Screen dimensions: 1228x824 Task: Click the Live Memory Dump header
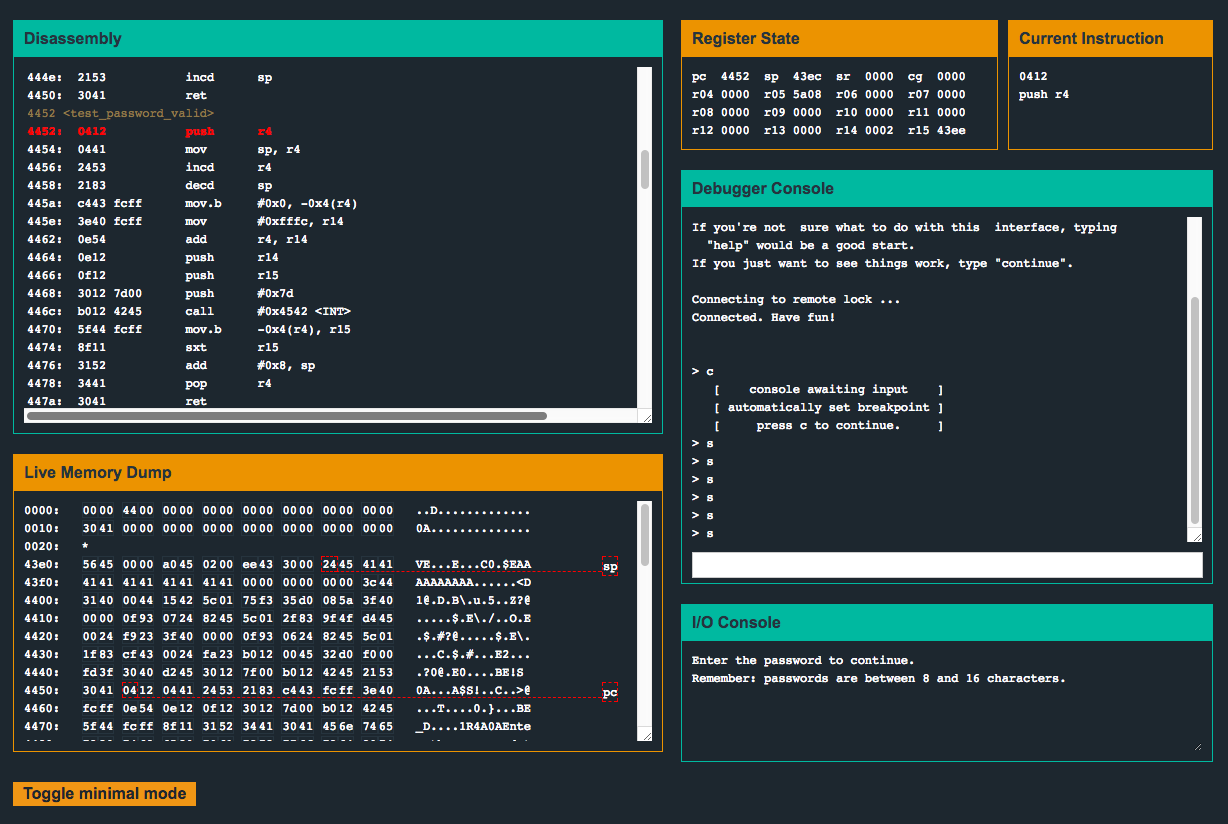tap(338, 473)
